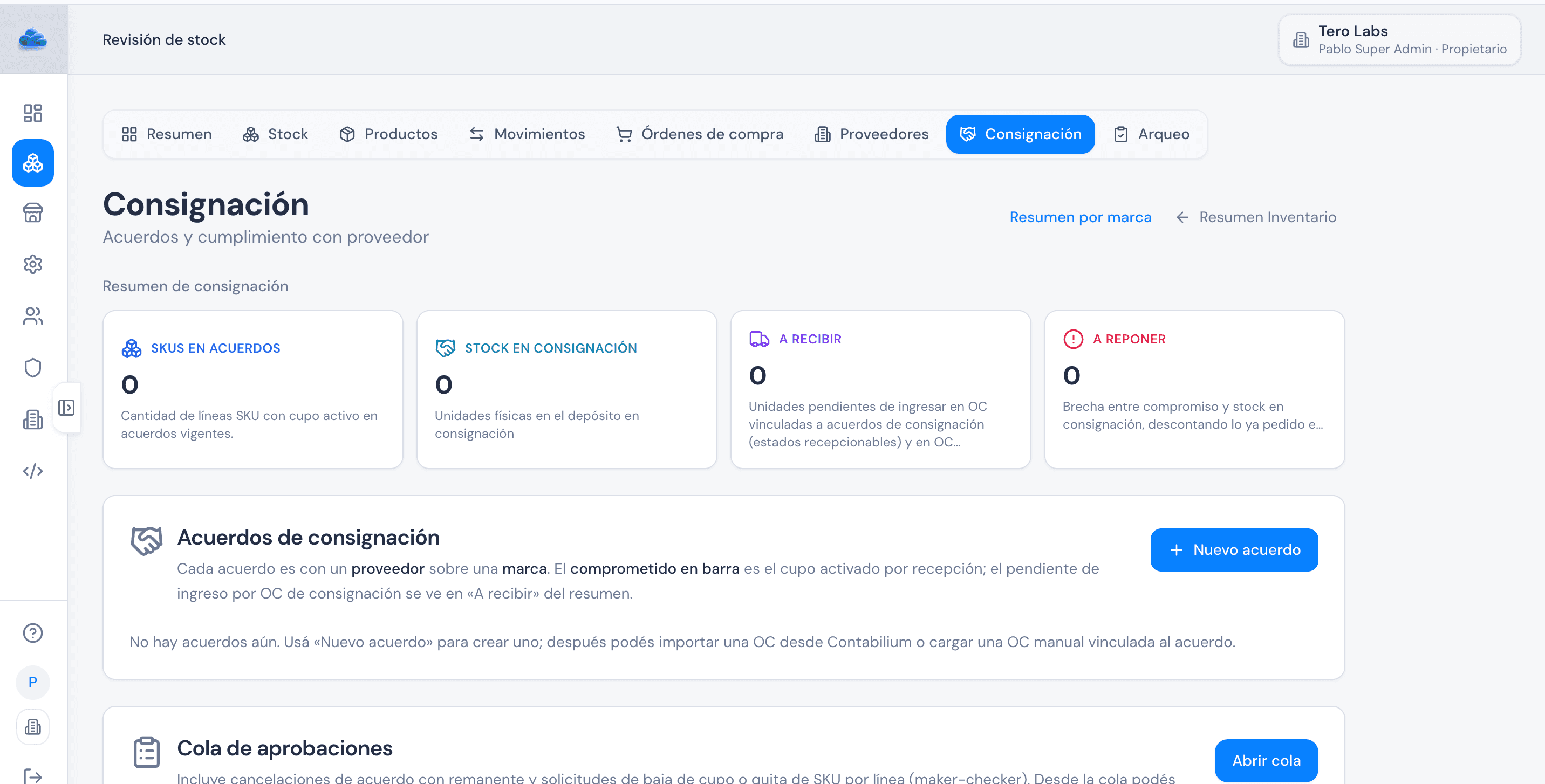Switch to the Proveedores tab
Image resolution: width=1545 pixels, height=784 pixels.
tap(871, 134)
